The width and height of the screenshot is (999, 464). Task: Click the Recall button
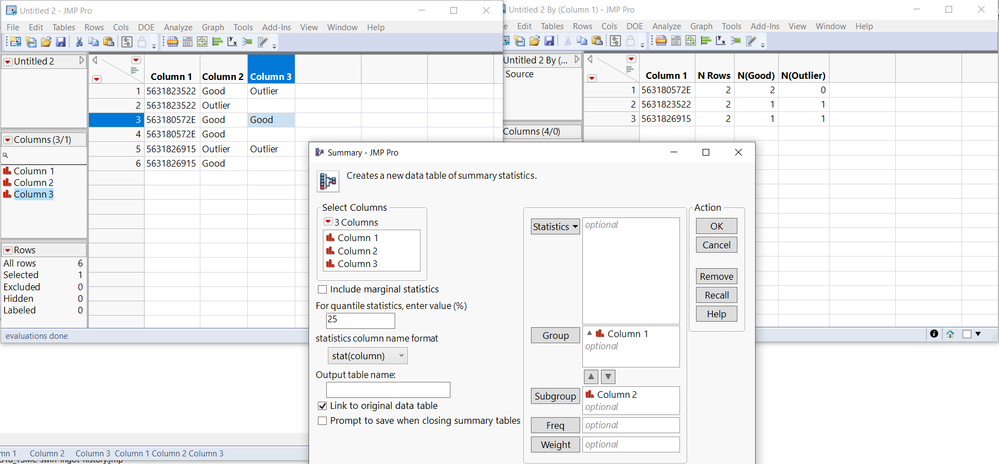coord(717,295)
